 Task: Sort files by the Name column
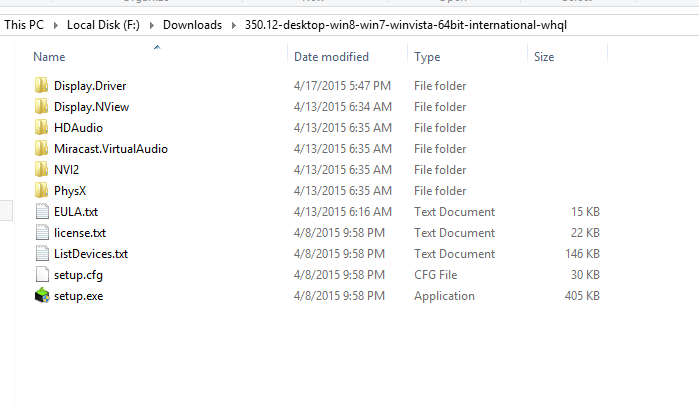point(49,57)
